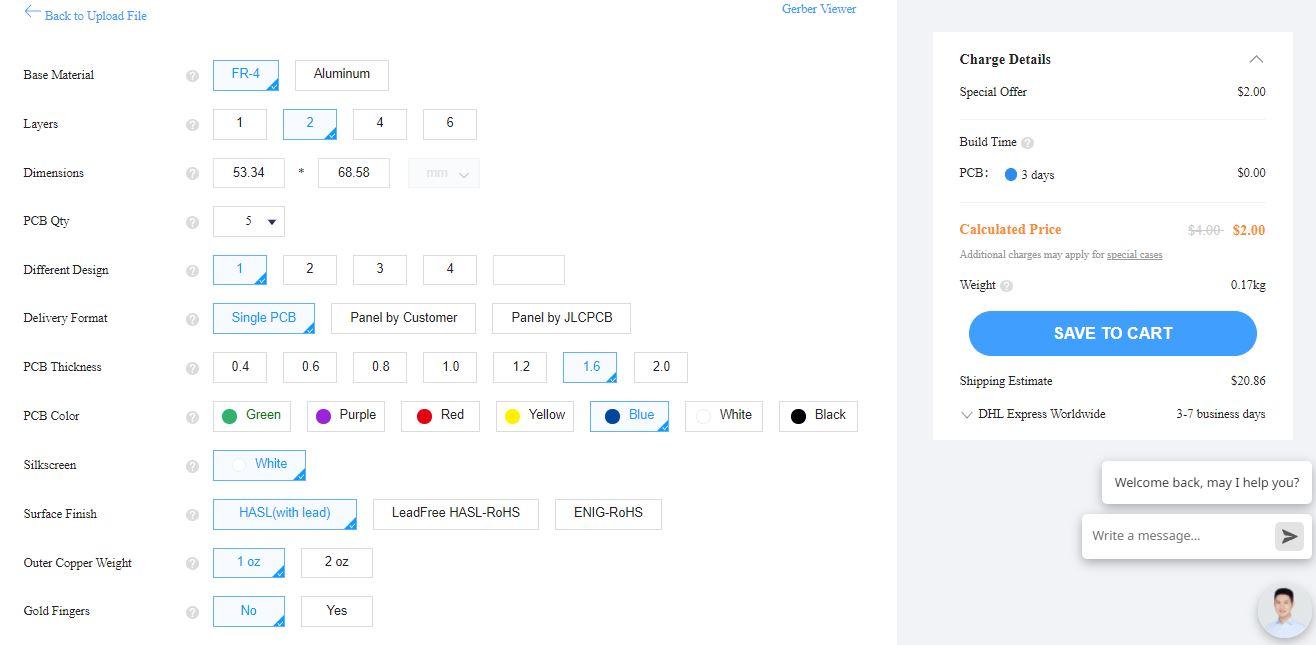Open help icon next to Build Time
This screenshot has width=1316, height=645.
[x=1027, y=143]
